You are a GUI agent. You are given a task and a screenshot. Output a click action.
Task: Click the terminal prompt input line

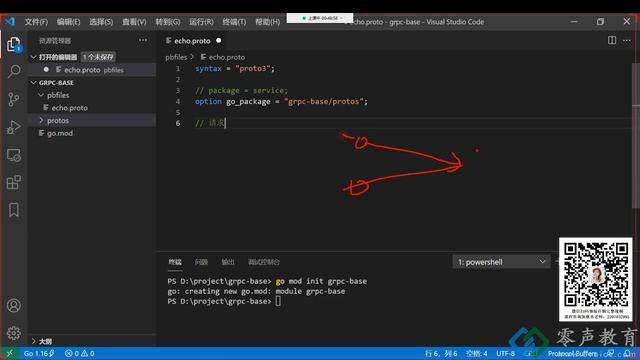point(224,301)
